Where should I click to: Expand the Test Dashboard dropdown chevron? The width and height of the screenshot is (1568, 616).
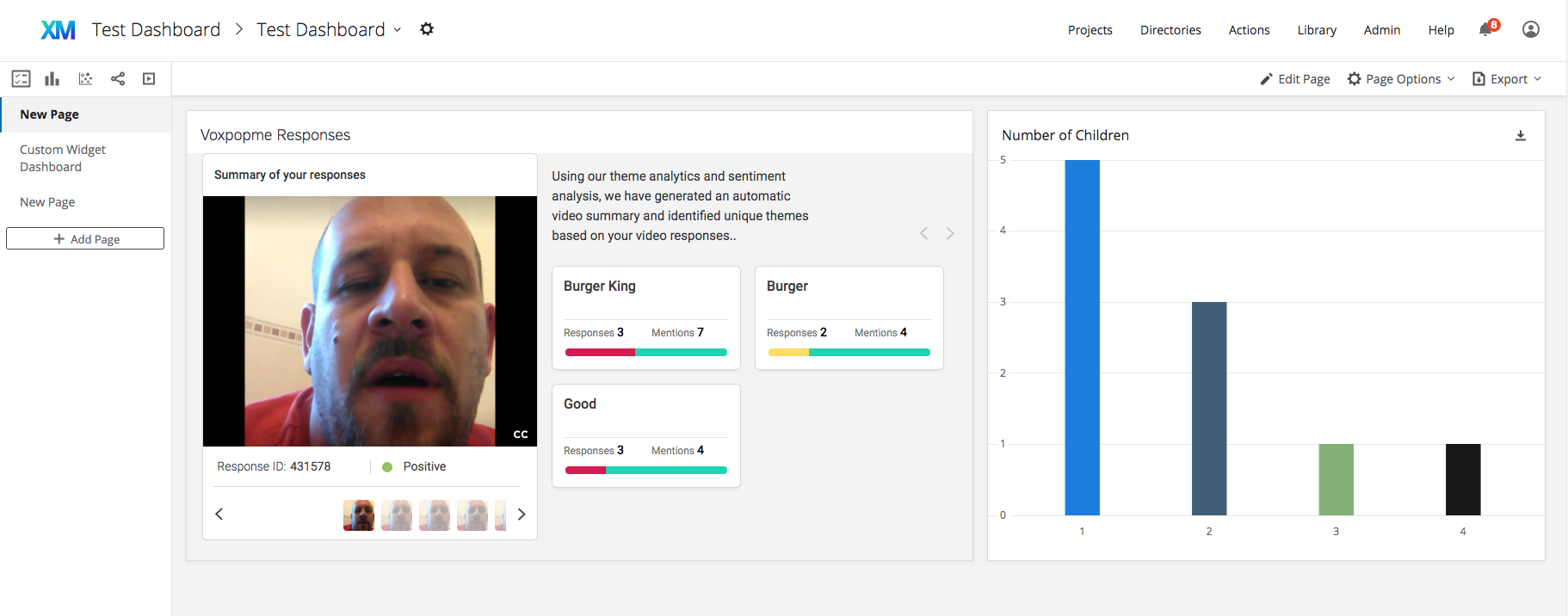pos(398,30)
